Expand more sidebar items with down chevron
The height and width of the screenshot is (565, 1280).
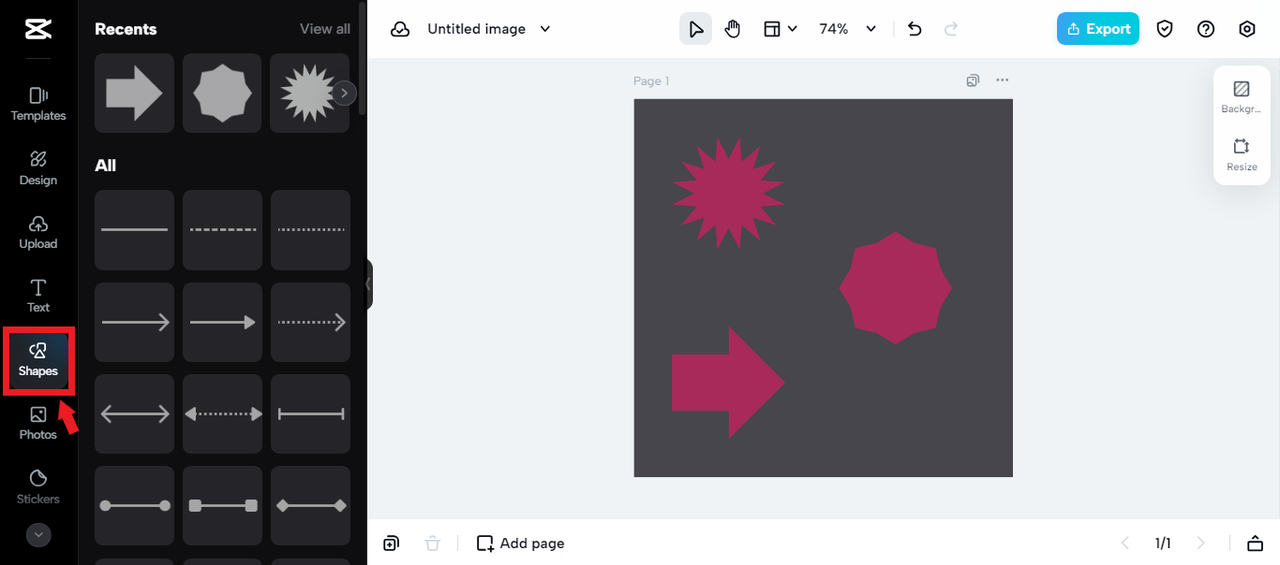pos(38,535)
